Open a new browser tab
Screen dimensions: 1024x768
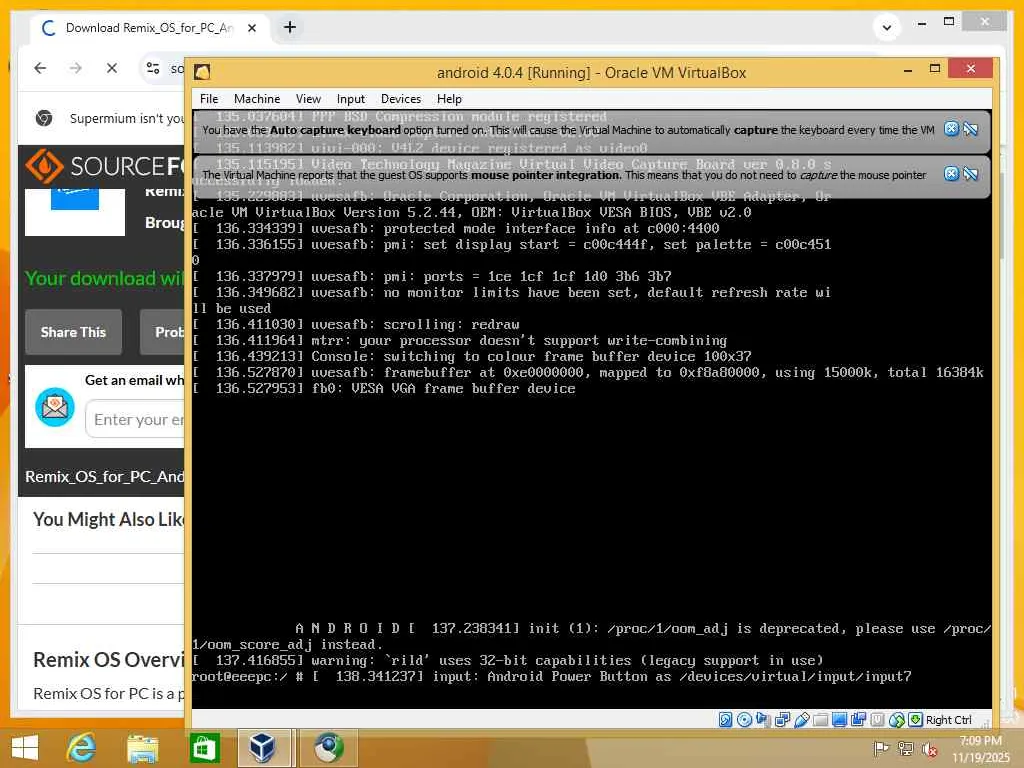click(290, 27)
